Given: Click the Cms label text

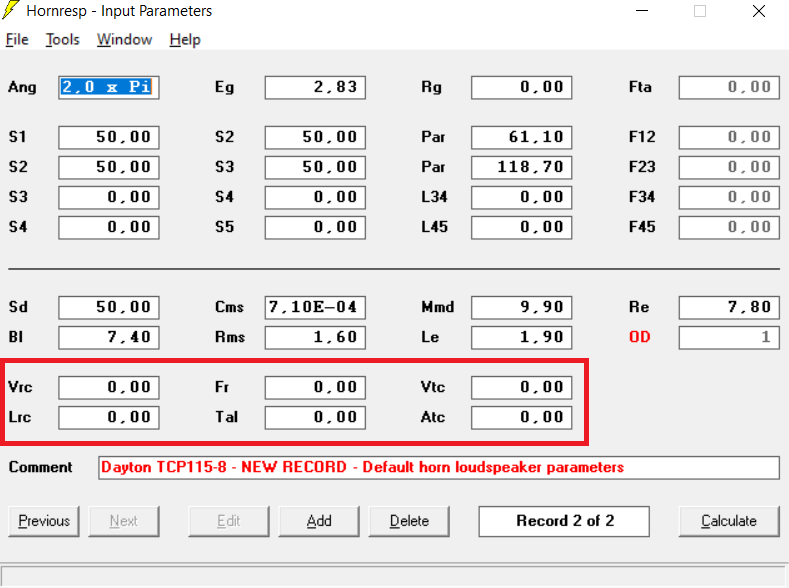Looking at the screenshot, I should click(x=229, y=307).
